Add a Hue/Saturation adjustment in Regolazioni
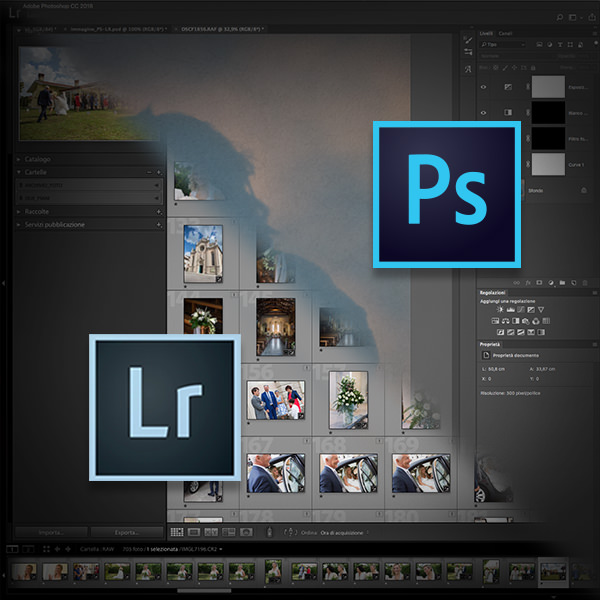 coord(496,321)
